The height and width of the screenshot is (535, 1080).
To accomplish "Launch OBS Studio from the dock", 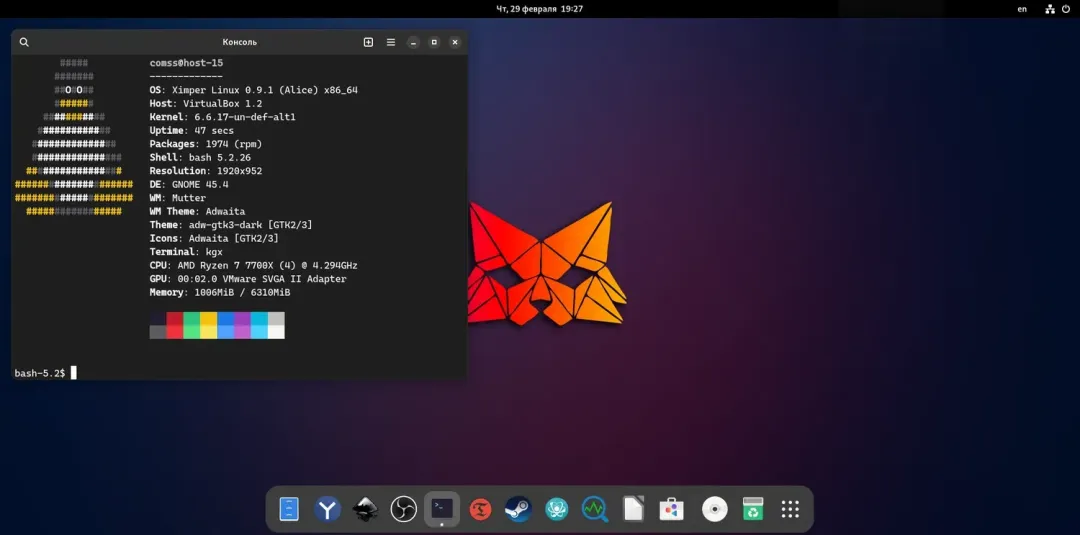I will pos(404,510).
